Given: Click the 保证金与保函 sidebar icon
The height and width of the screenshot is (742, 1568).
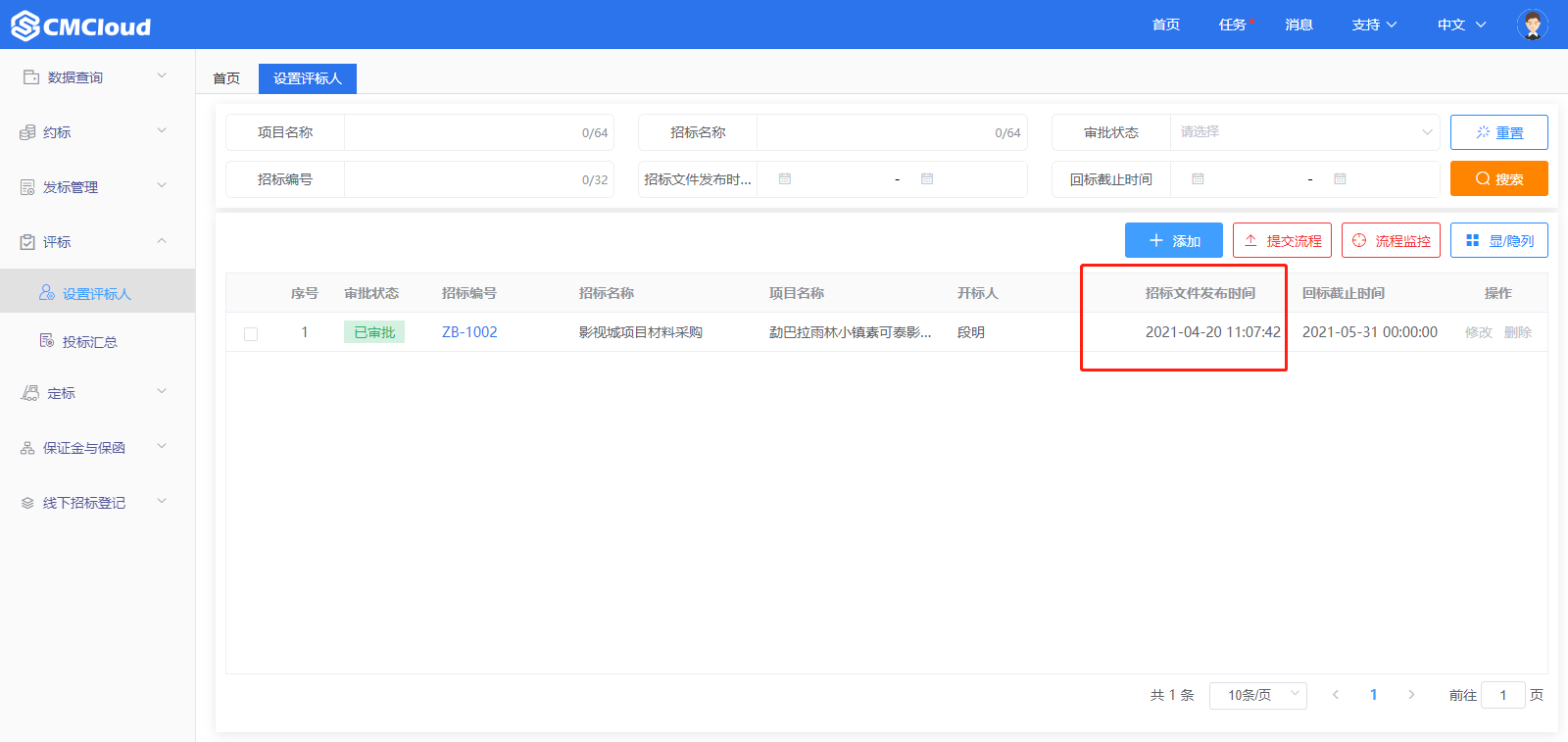Looking at the screenshot, I should click(x=27, y=448).
